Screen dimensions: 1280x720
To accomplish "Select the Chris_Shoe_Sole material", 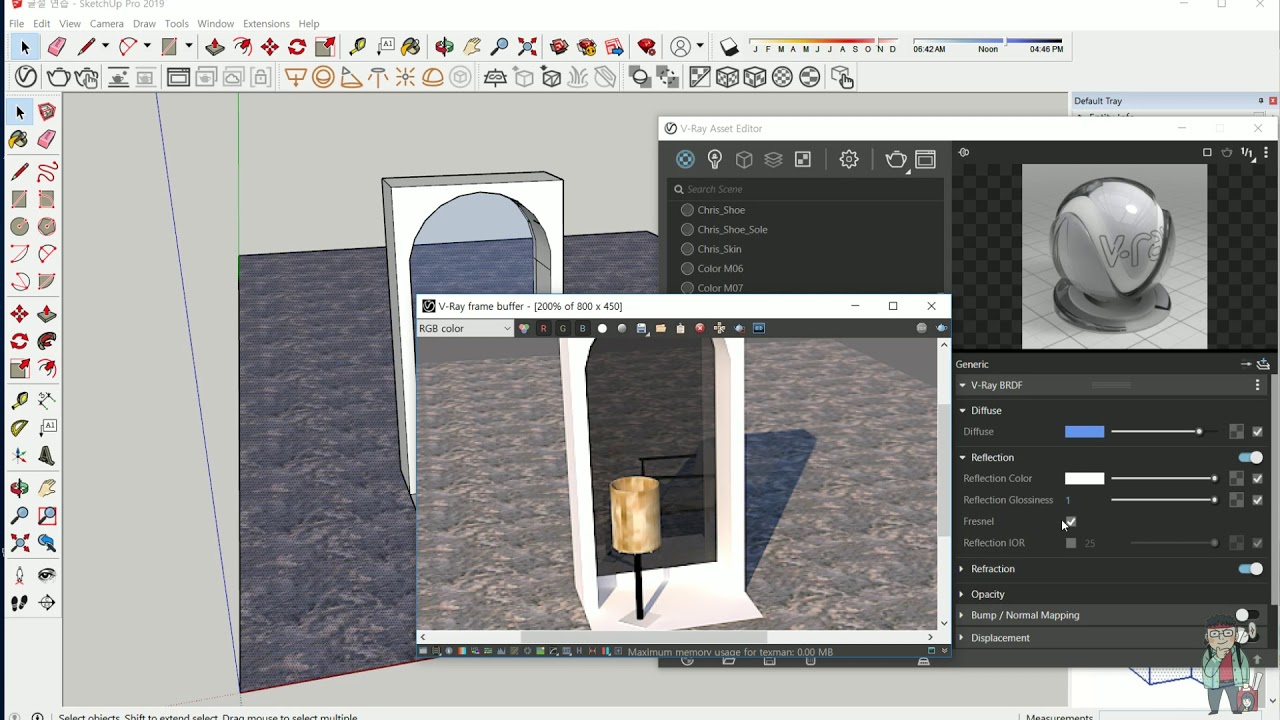I will click(x=732, y=230).
